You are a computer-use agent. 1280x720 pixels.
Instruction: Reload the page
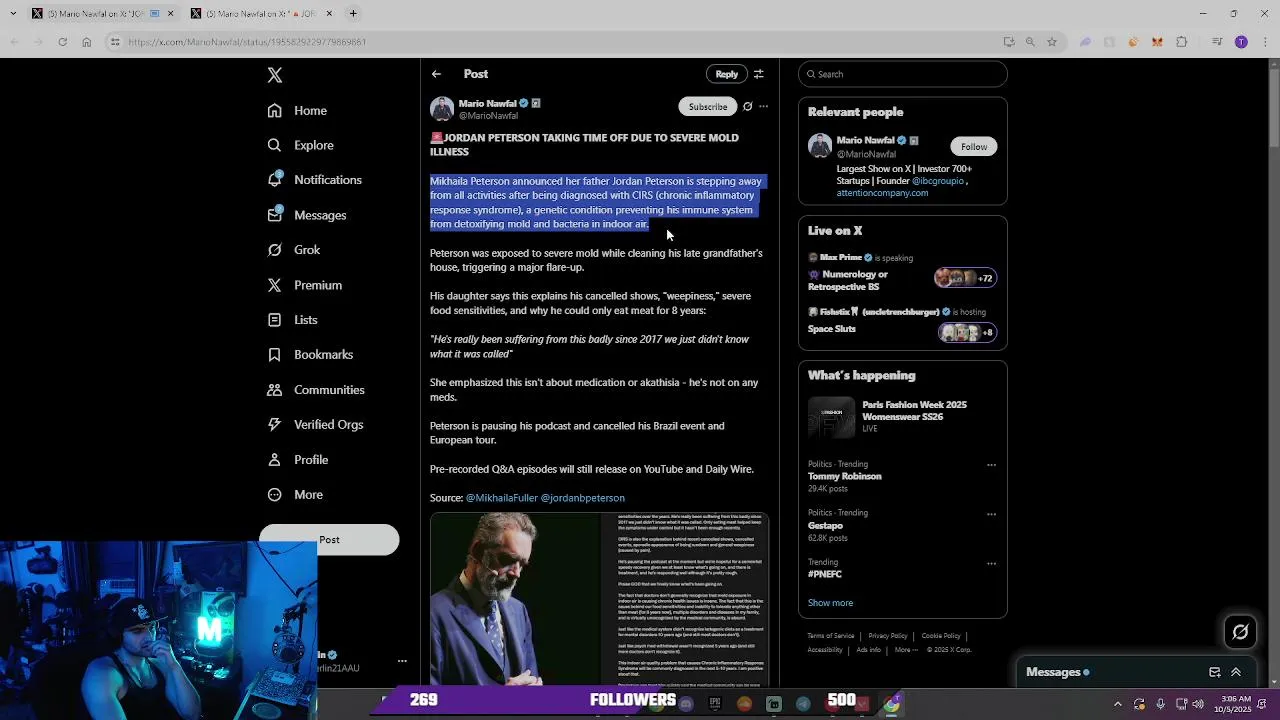pos(62,42)
